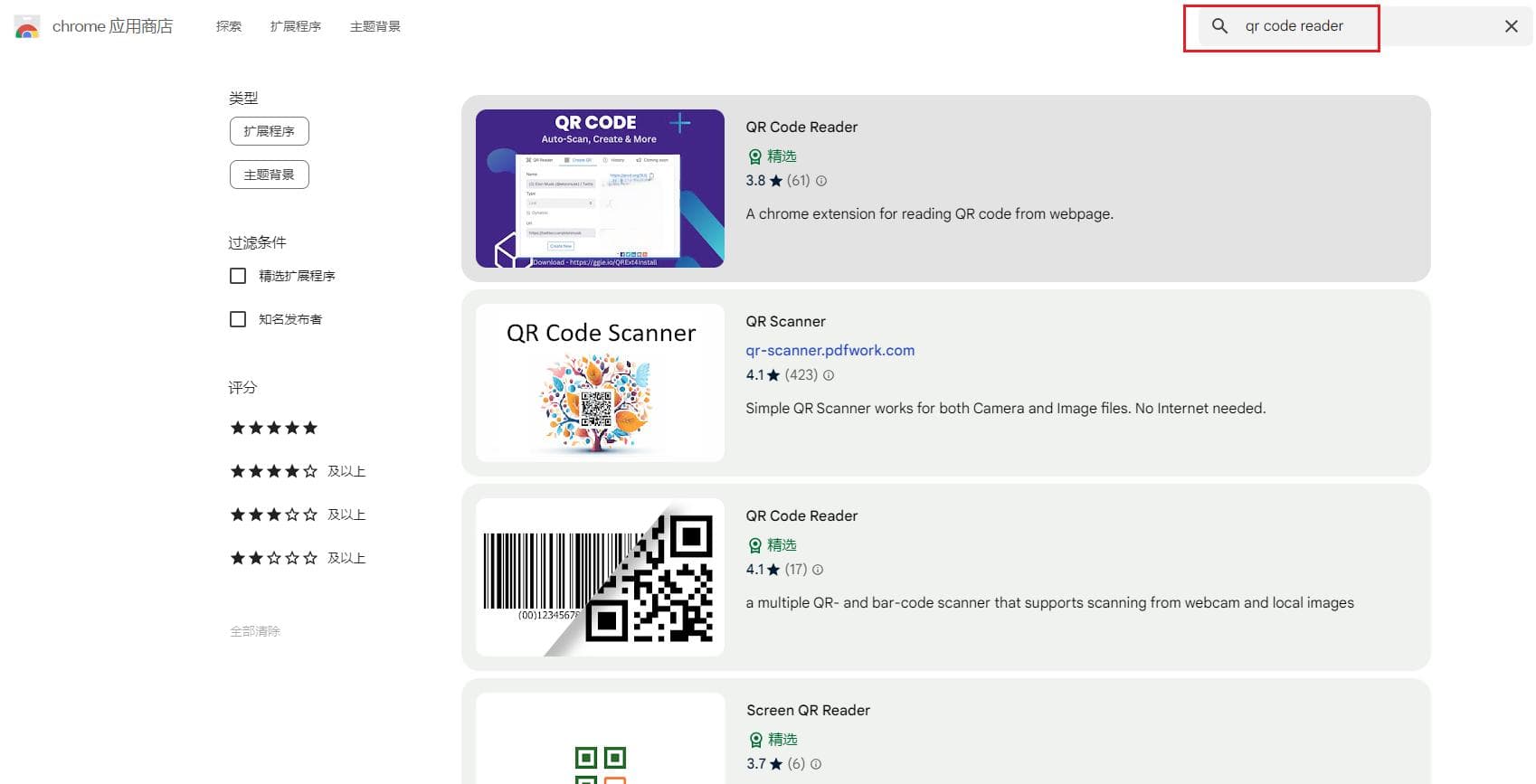Enable the 知名发布者 checkbox
This screenshot has height=784, width=1536.
(238, 319)
